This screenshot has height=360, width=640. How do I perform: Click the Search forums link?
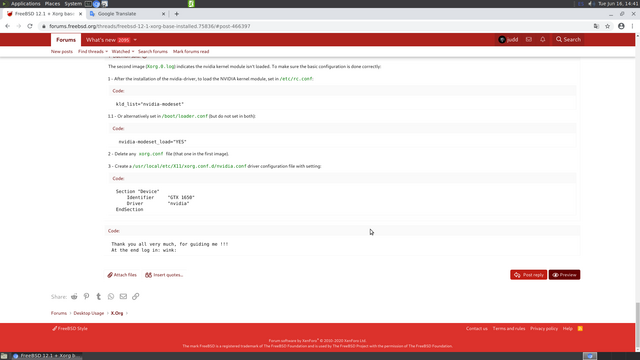click(153, 51)
